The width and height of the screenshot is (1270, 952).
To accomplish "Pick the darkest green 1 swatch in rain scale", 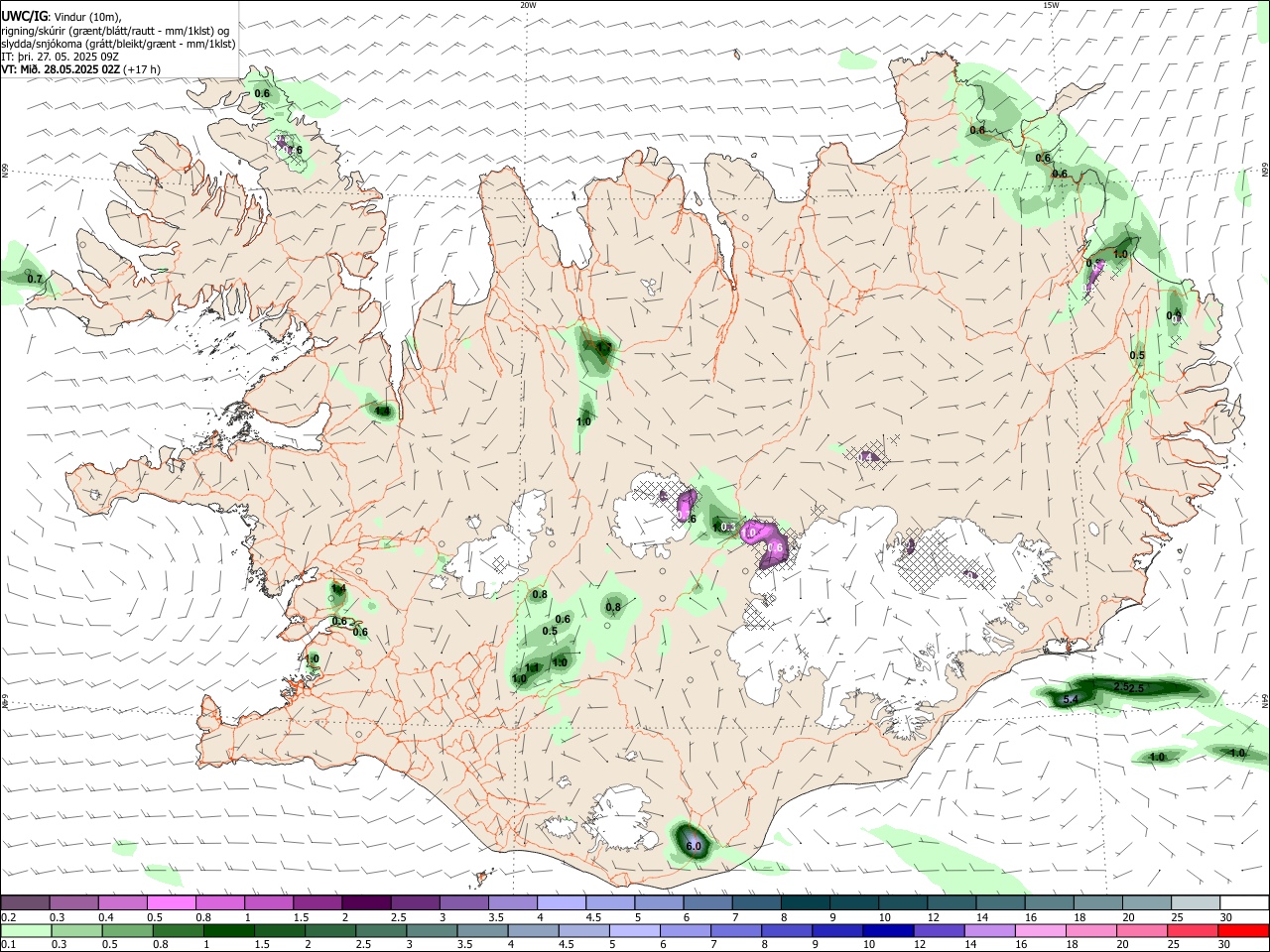I will (x=228, y=930).
